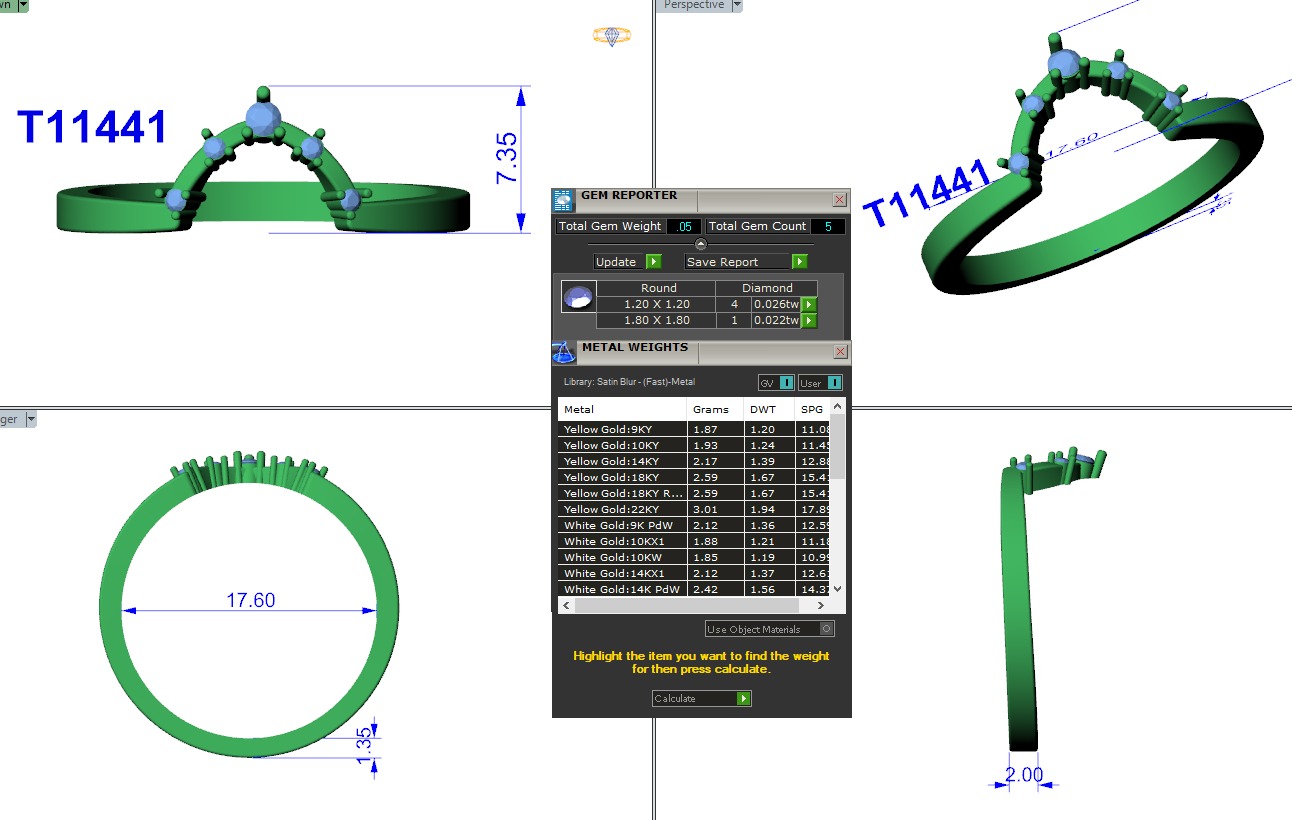Click the ring icon at viewport top
The image size is (1292, 820).
(612, 36)
